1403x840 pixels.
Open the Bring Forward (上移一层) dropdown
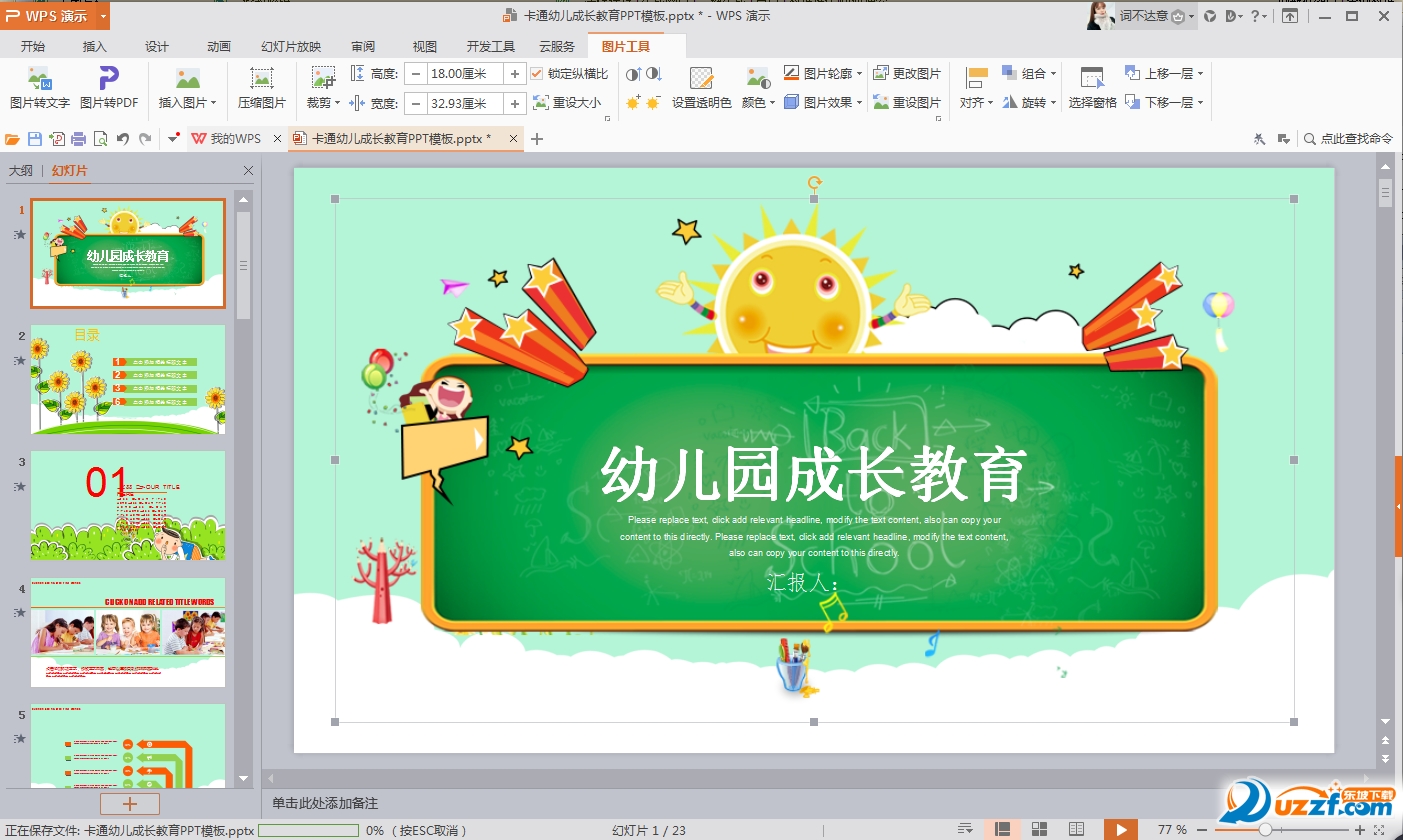coord(1164,73)
